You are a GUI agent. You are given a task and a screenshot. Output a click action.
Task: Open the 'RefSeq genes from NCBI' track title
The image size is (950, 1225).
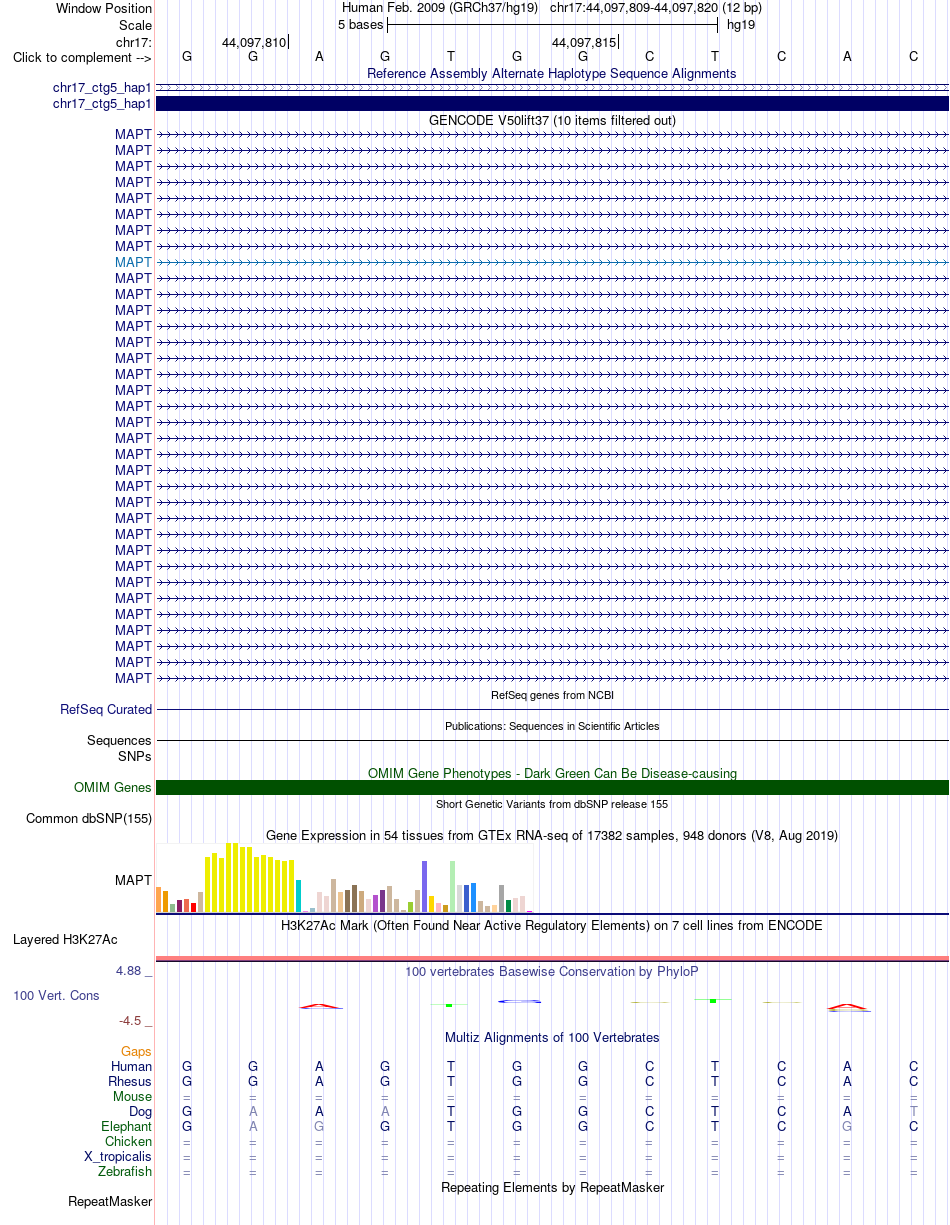click(x=552, y=694)
